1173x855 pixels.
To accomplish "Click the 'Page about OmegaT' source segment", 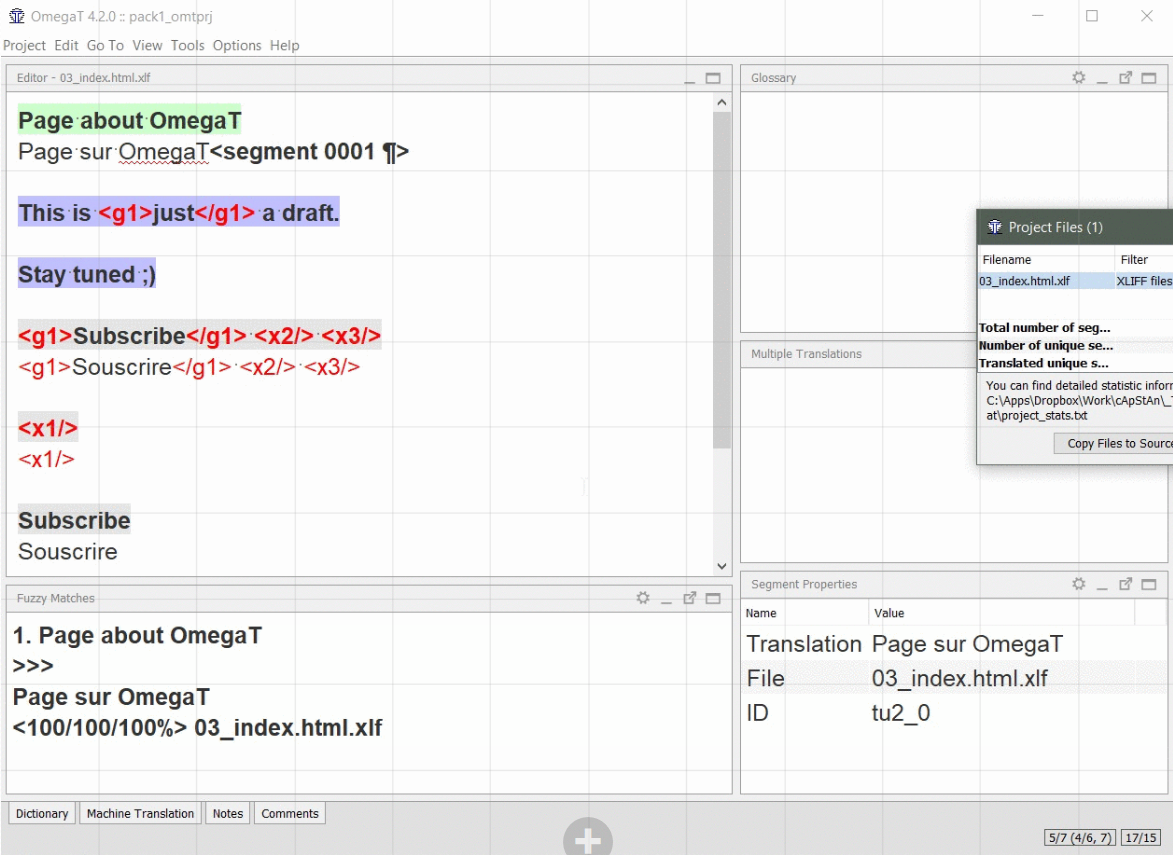I will (129, 120).
